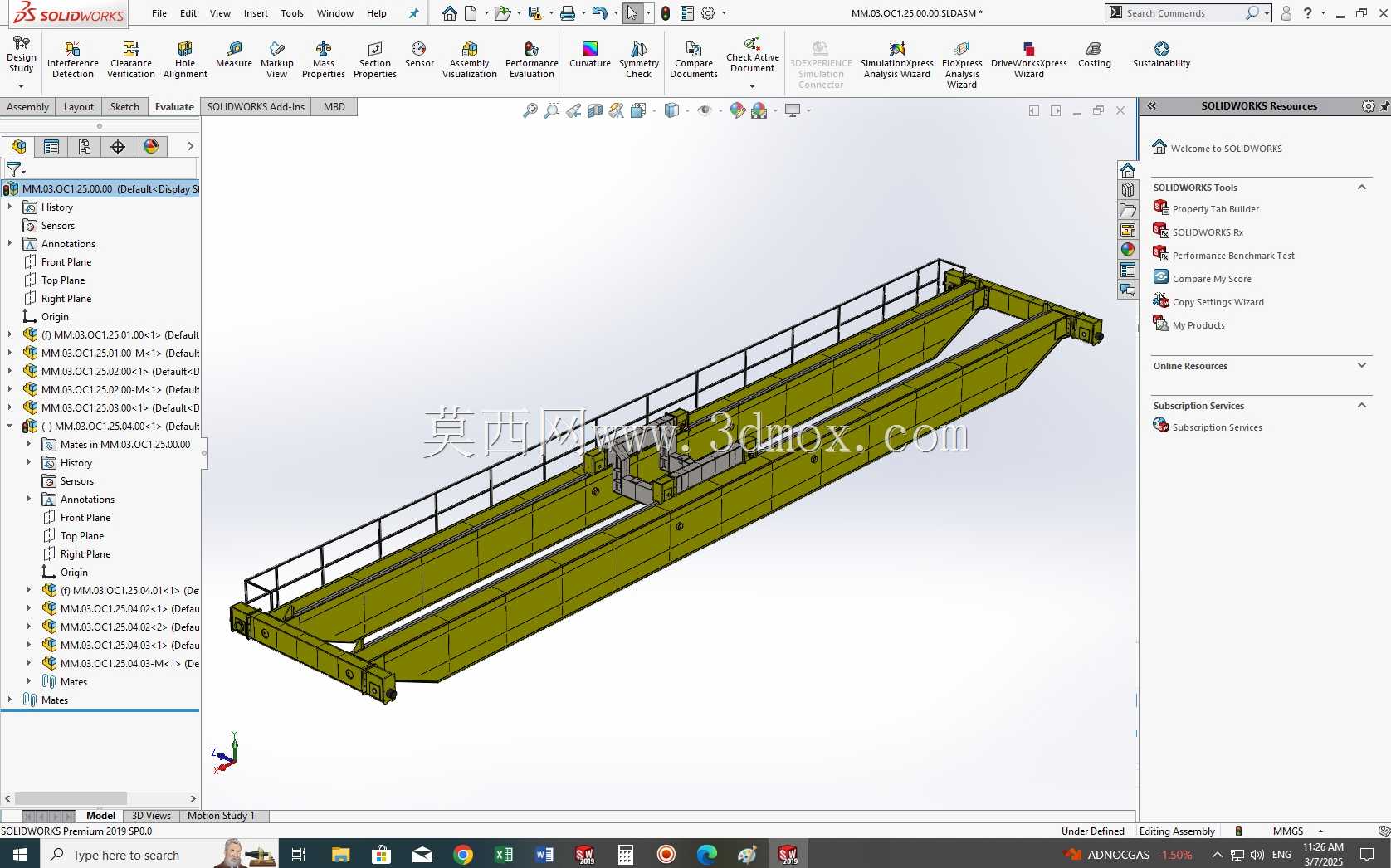The image size is (1391, 868).
Task: Open Design Library in task pane
Action: coord(1128,190)
